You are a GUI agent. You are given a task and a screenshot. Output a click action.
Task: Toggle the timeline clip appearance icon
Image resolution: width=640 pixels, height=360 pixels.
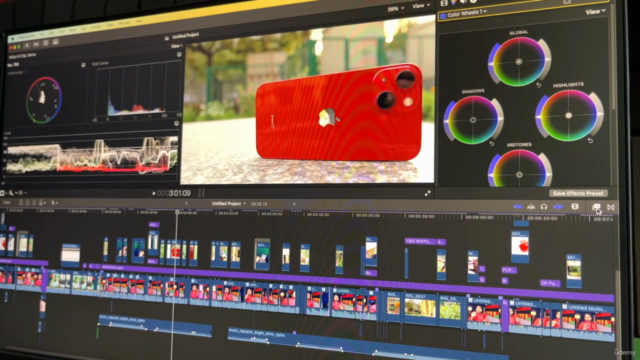(x=575, y=207)
